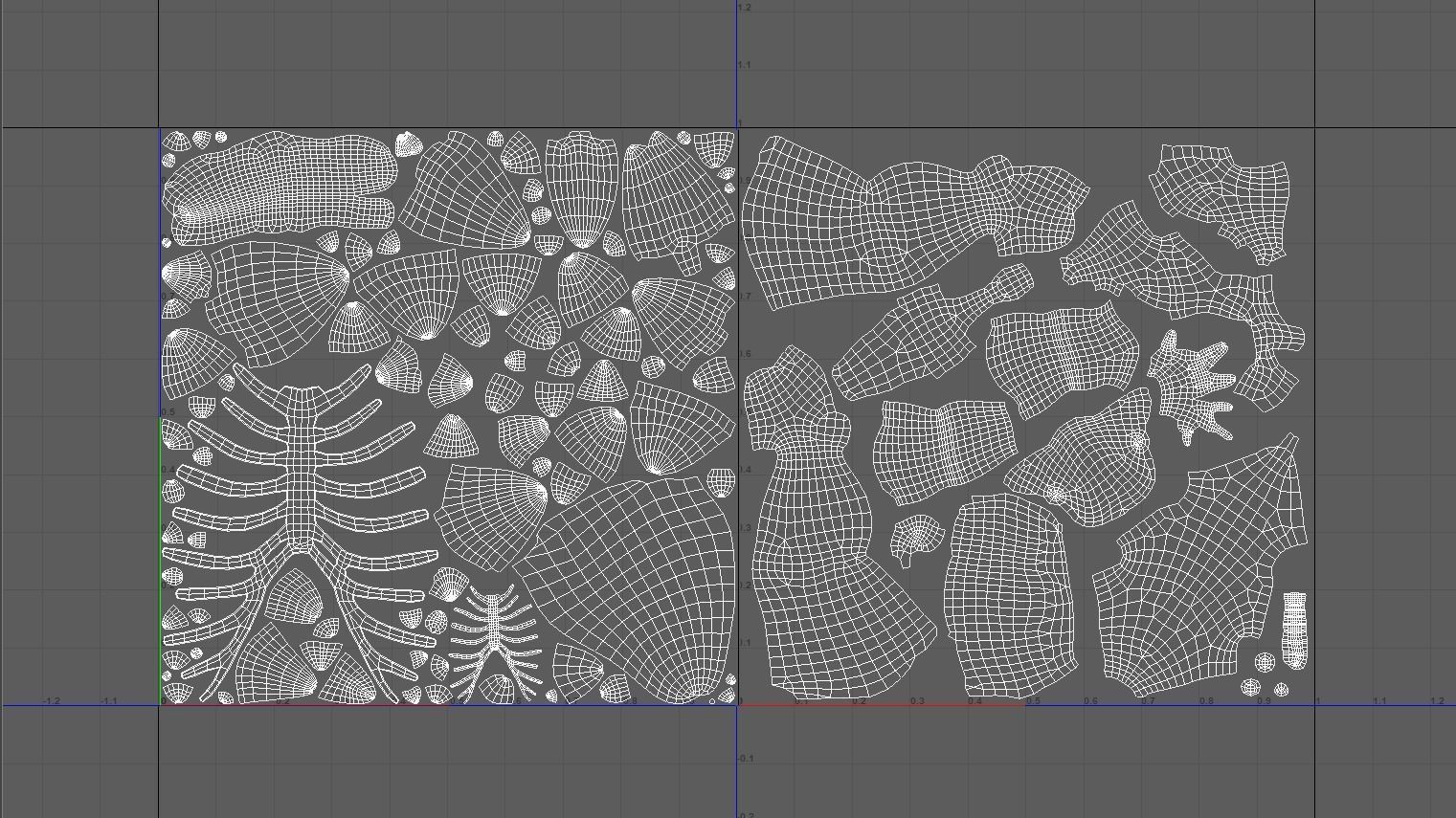
Task: Click the small curled ear-shaped UV shell
Action: coord(915,537)
